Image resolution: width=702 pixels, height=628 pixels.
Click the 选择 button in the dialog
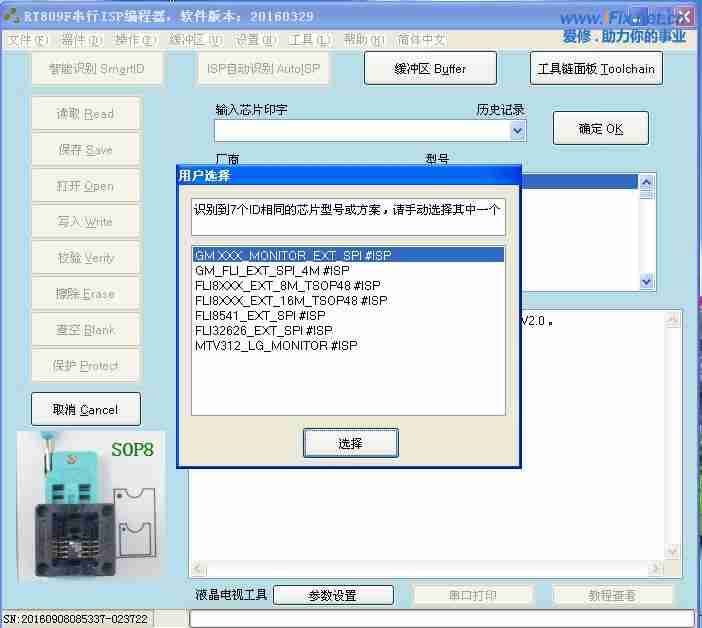(350, 443)
